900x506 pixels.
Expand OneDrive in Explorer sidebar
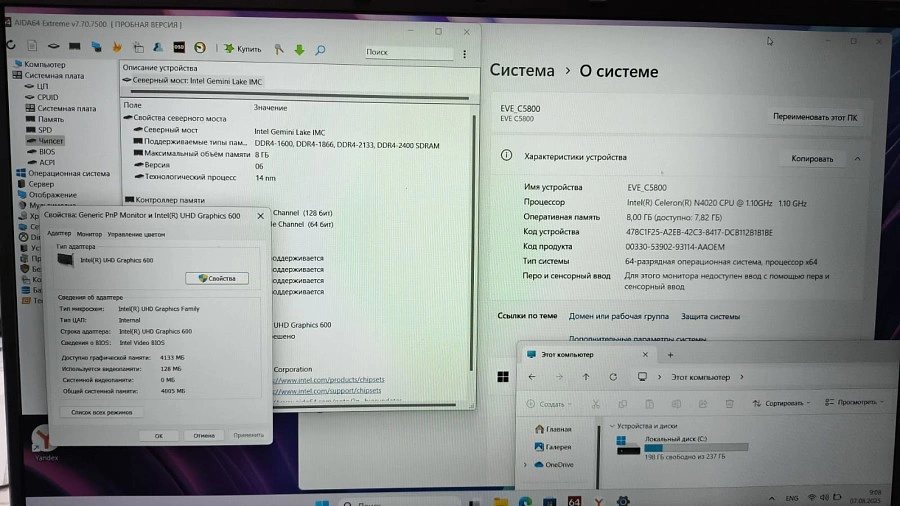coord(525,465)
